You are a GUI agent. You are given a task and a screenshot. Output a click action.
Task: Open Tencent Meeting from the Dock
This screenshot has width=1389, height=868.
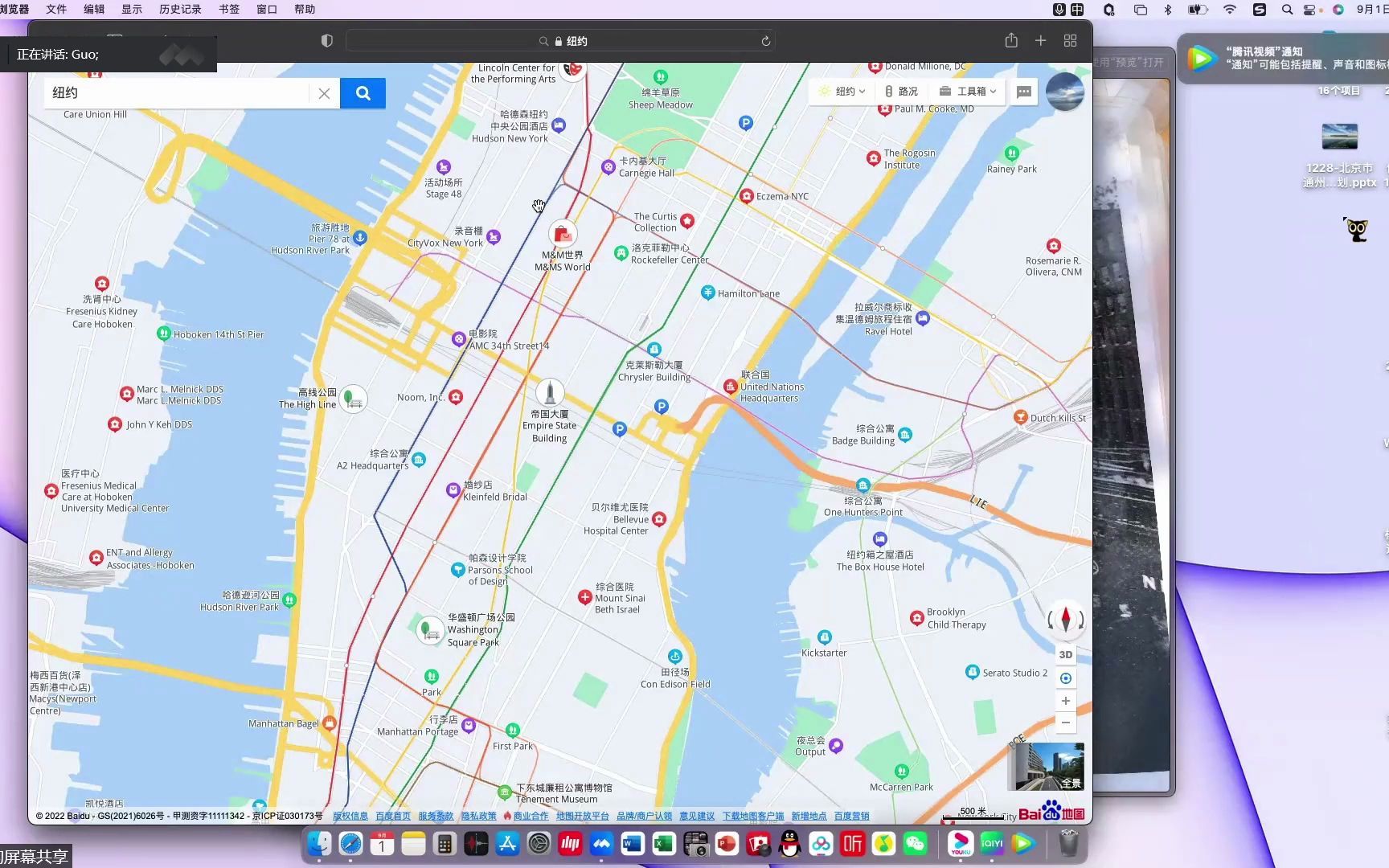pos(601,843)
